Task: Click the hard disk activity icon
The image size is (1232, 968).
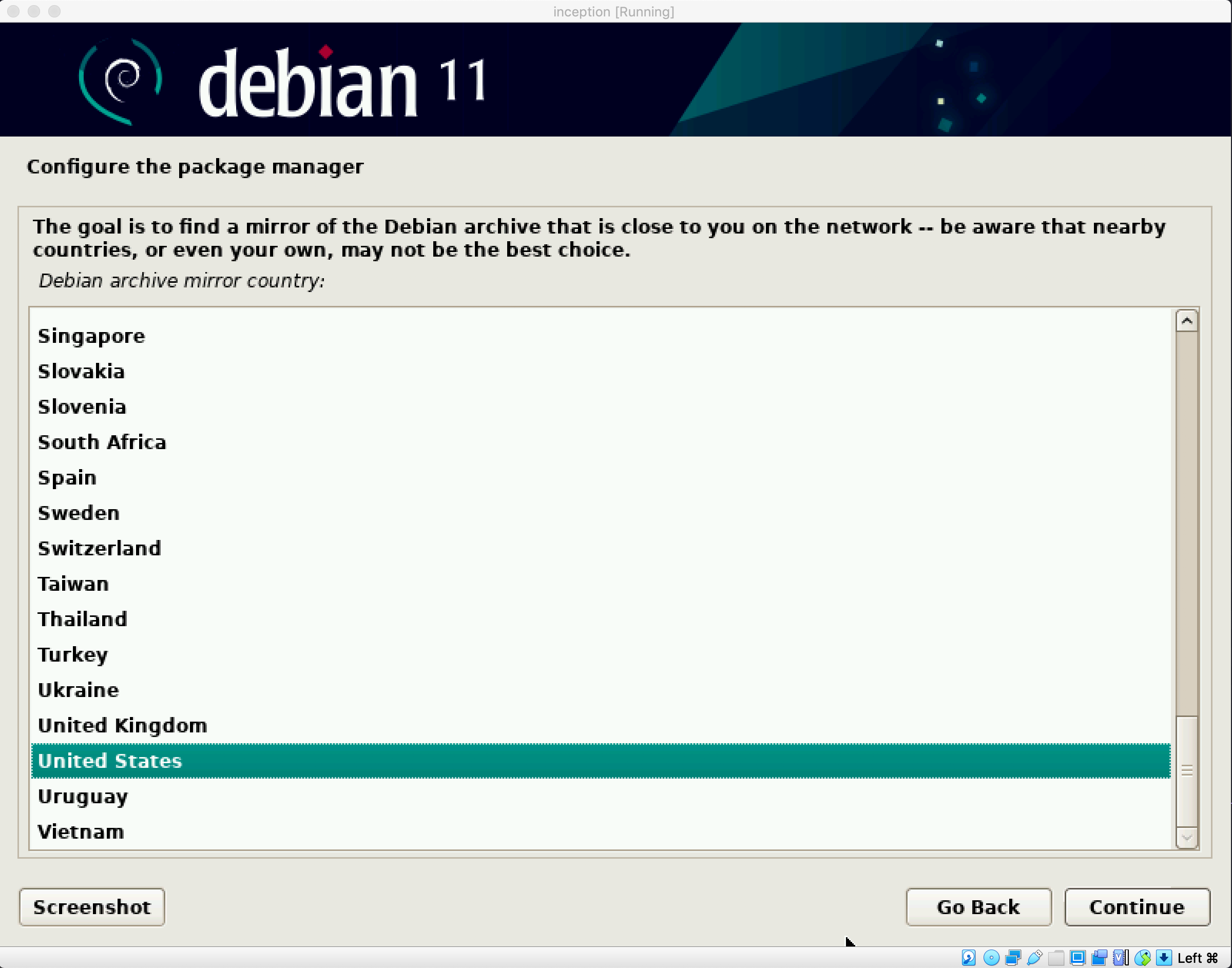Action: click(969, 958)
